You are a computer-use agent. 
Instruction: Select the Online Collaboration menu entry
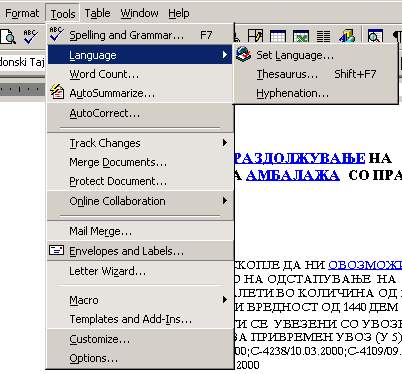140,201
